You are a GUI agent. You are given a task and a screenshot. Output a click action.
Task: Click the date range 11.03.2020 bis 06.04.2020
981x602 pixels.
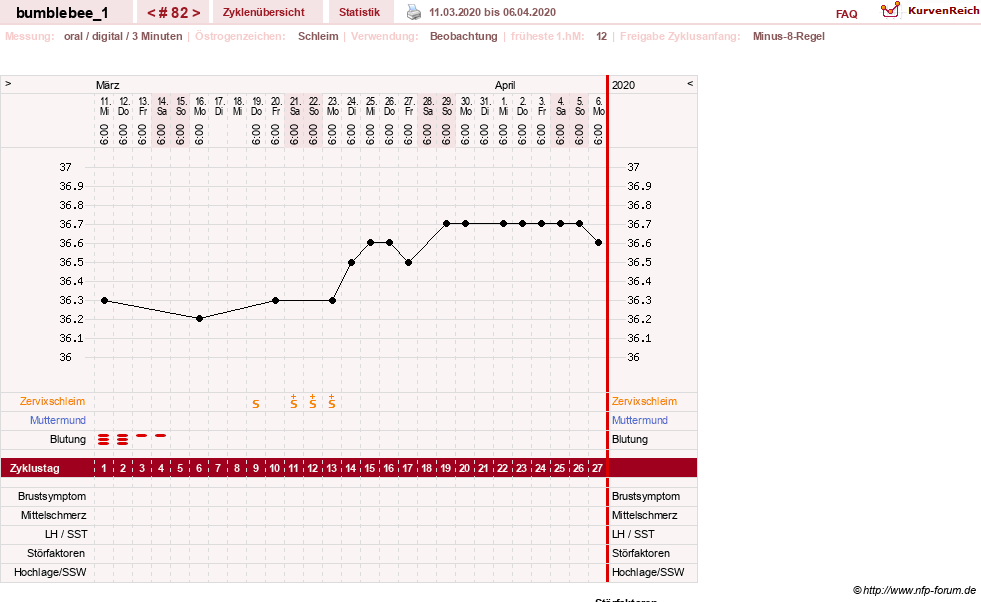tap(492, 12)
